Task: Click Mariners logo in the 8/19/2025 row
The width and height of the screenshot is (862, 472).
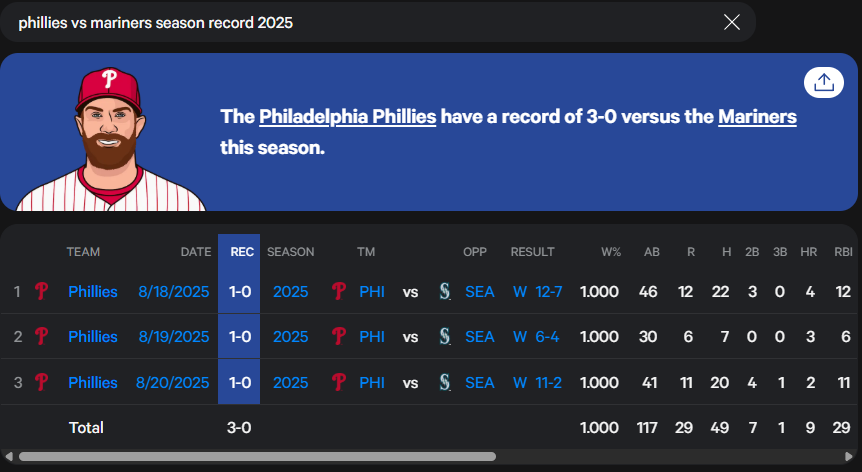Action: [x=445, y=336]
